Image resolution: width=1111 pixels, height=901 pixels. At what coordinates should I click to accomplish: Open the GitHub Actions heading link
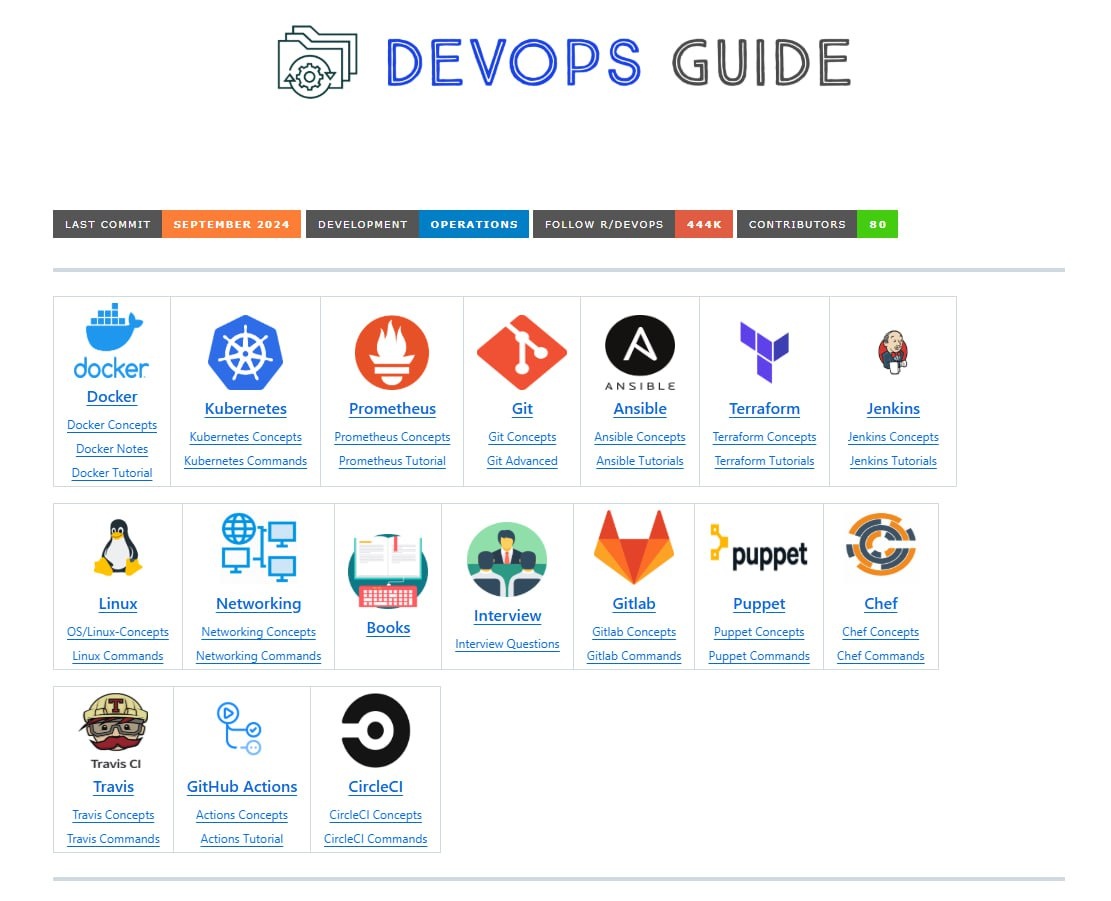[242, 787]
